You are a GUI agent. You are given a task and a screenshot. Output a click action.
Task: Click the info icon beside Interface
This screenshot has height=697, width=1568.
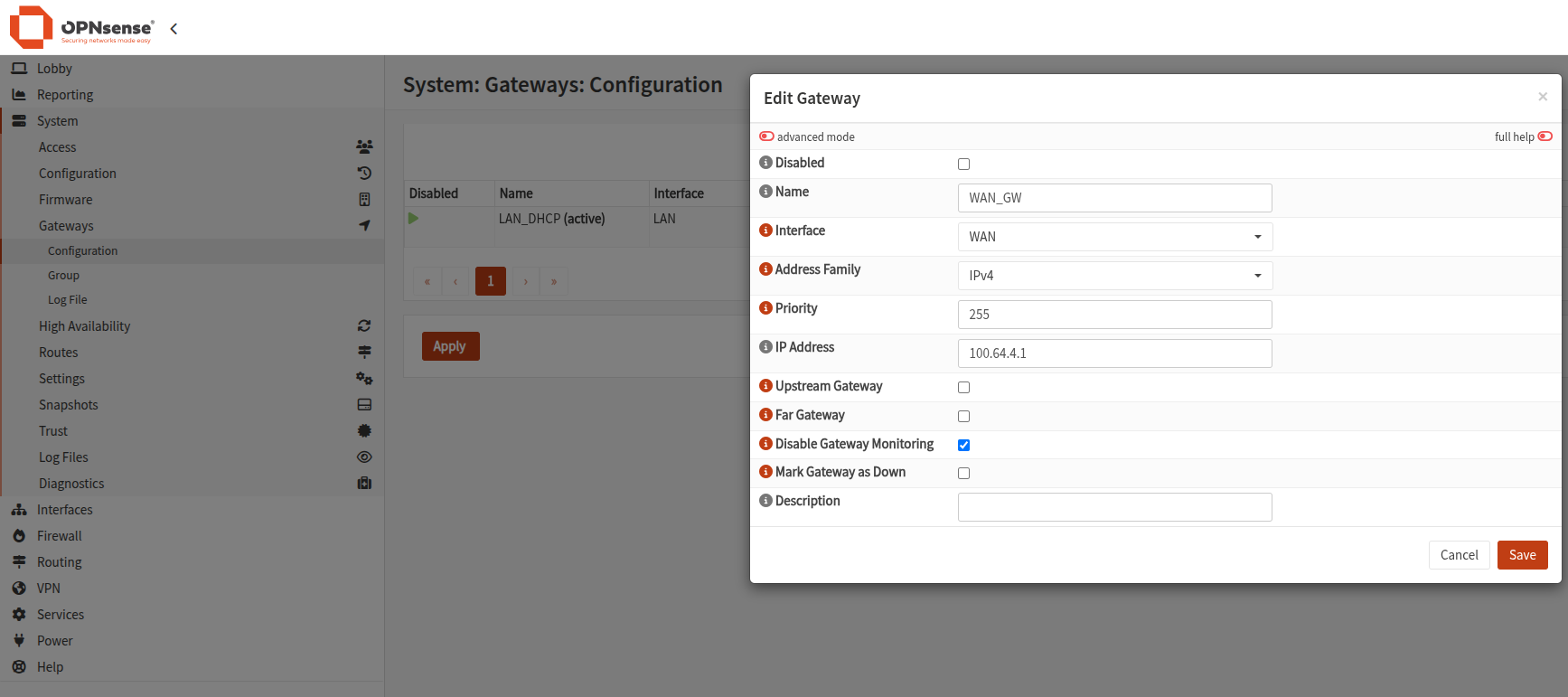coord(765,231)
